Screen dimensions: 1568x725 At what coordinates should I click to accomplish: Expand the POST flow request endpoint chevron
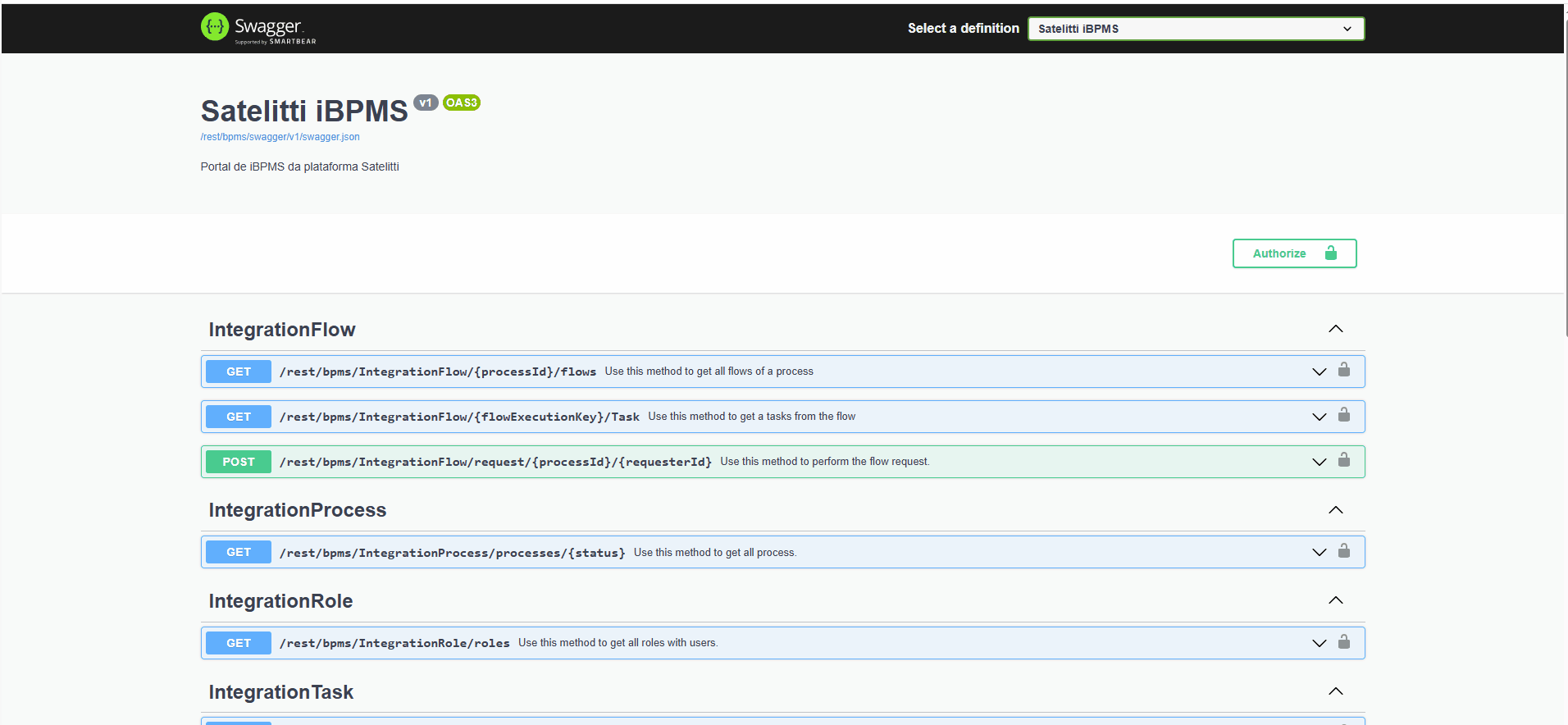(1320, 462)
